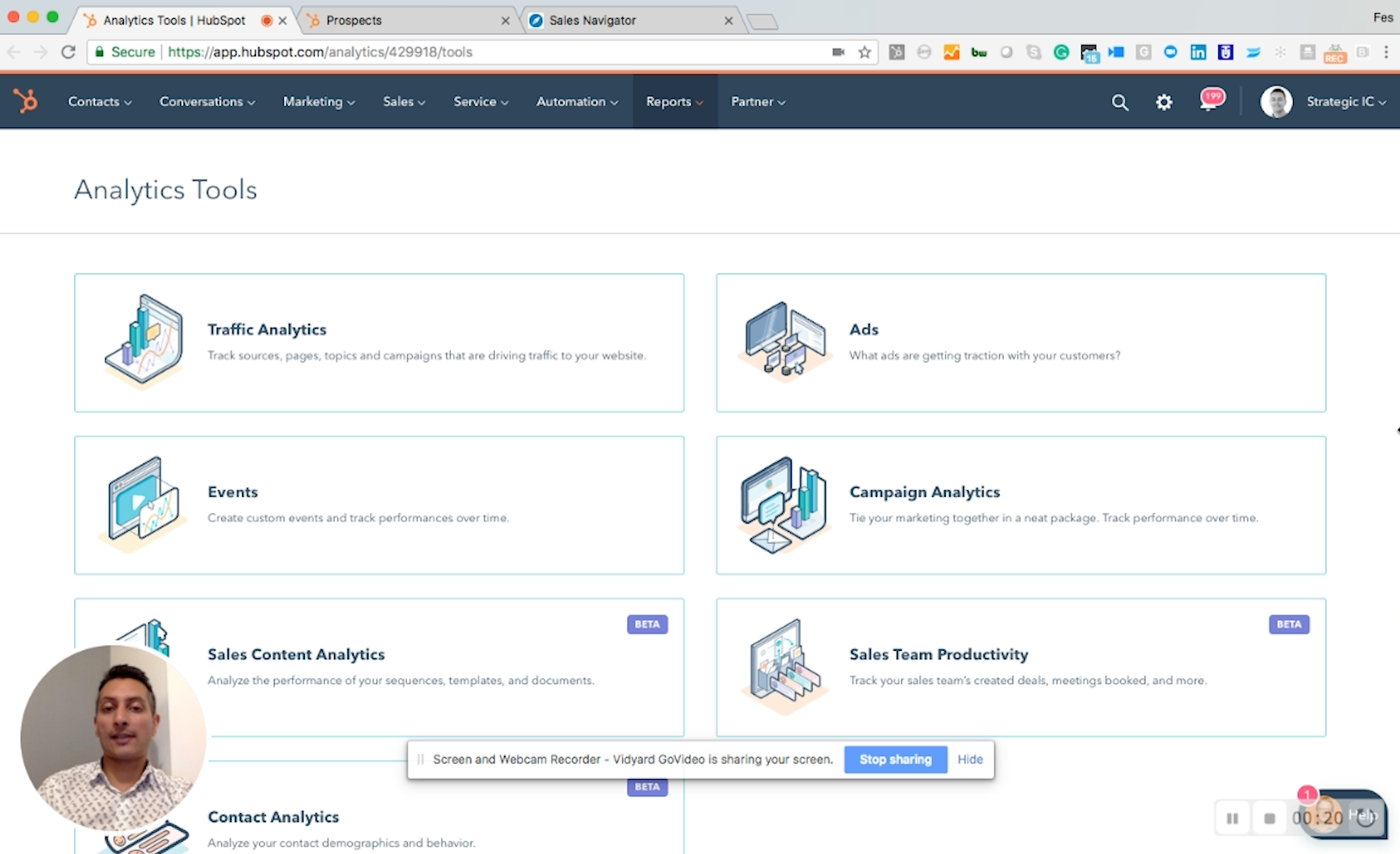Click the webcam video bubble
The width and height of the screenshot is (1400, 854).
click(113, 738)
